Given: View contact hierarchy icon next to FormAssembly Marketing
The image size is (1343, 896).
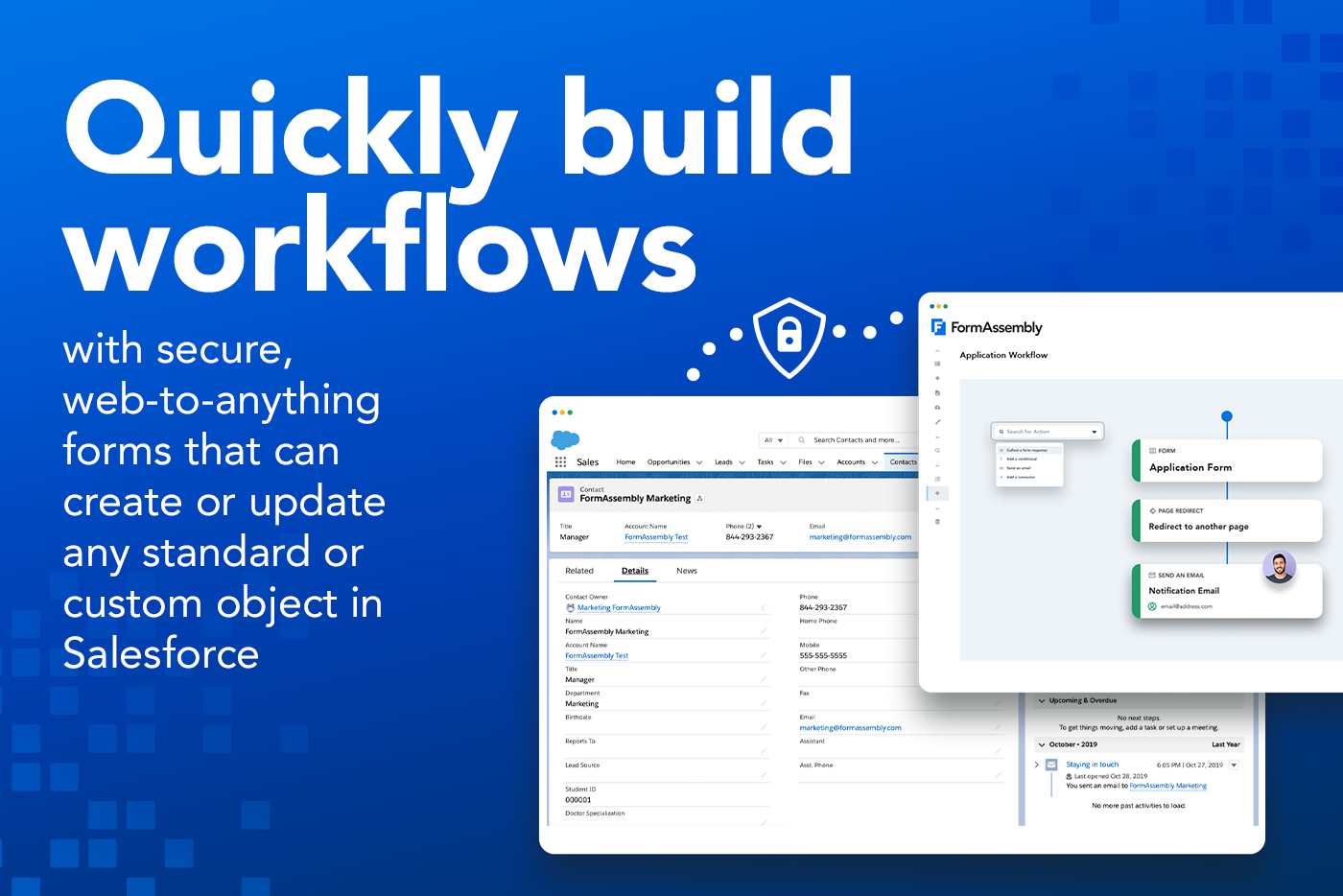Looking at the screenshot, I should click(x=700, y=499).
